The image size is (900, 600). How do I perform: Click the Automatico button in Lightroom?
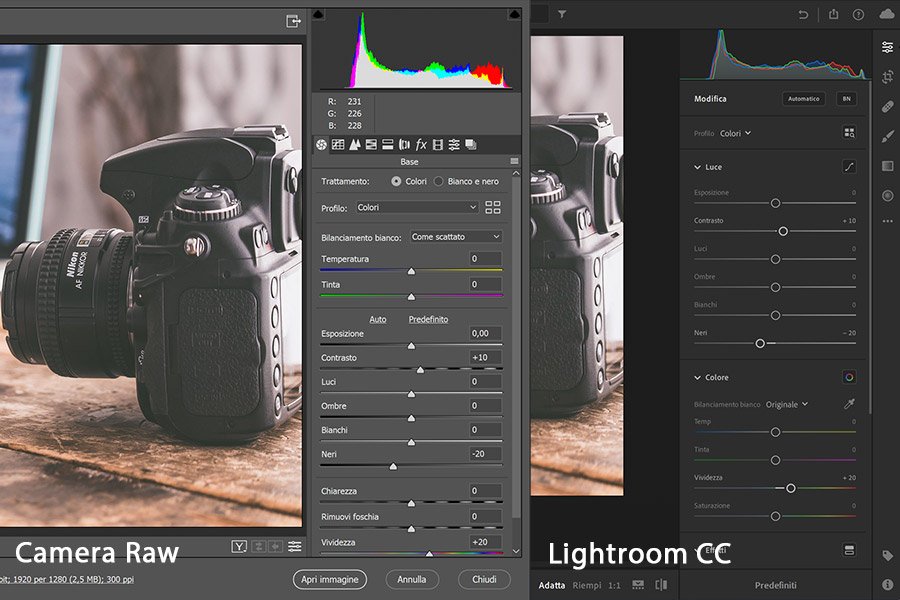click(x=804, y=99)
